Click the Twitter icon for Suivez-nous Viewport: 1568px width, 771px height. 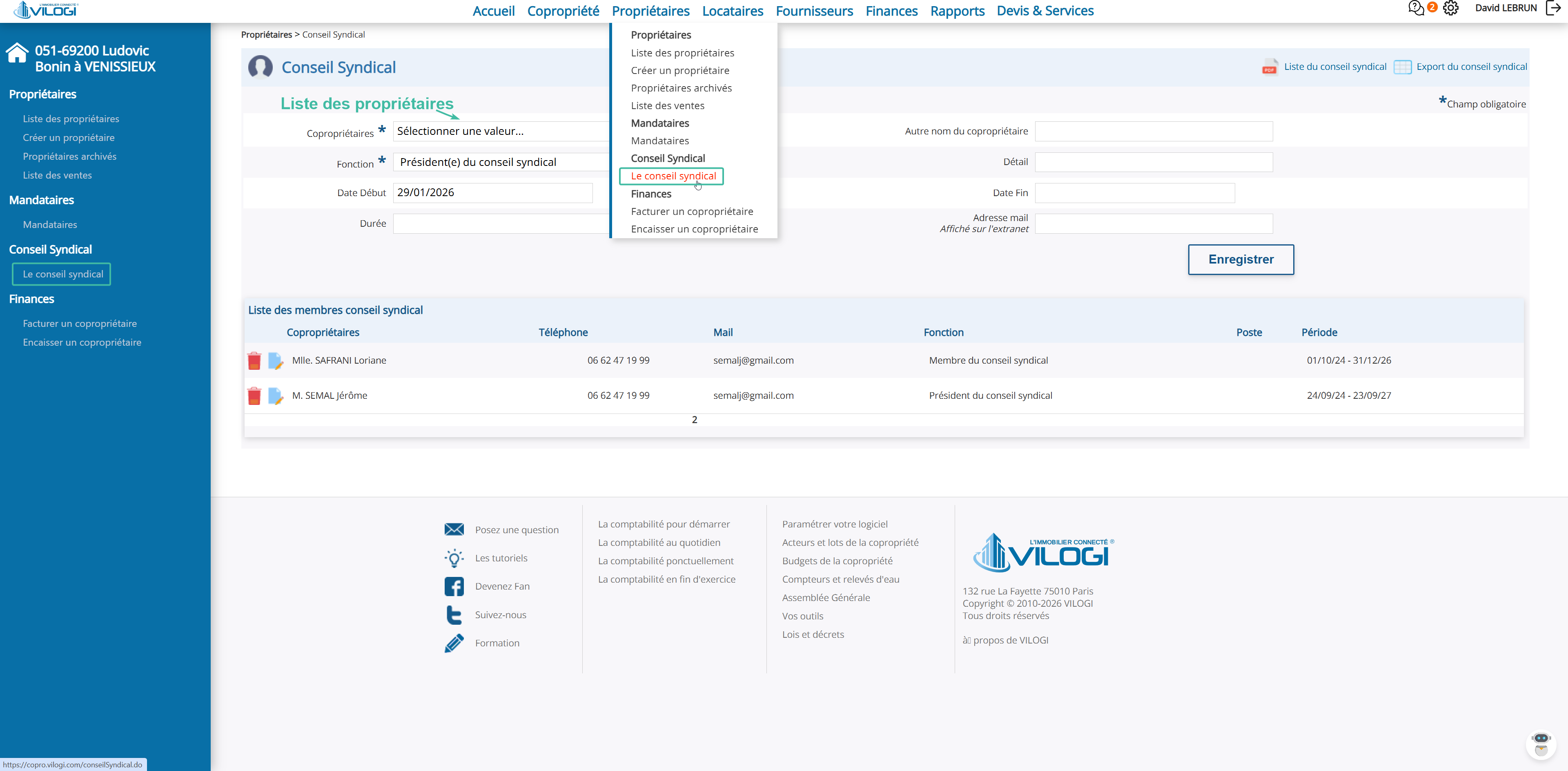(454, 615)
